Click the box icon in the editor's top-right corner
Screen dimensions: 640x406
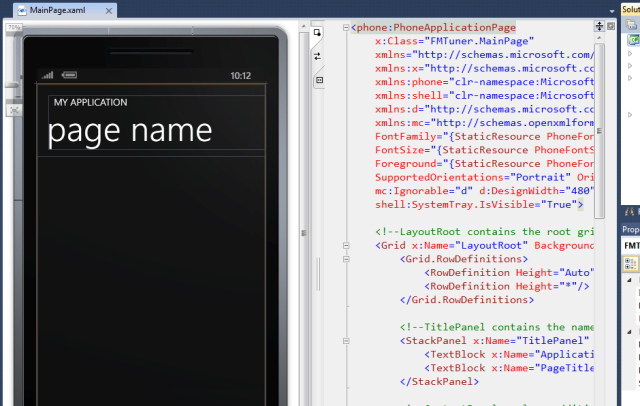[x=611, y=27]
